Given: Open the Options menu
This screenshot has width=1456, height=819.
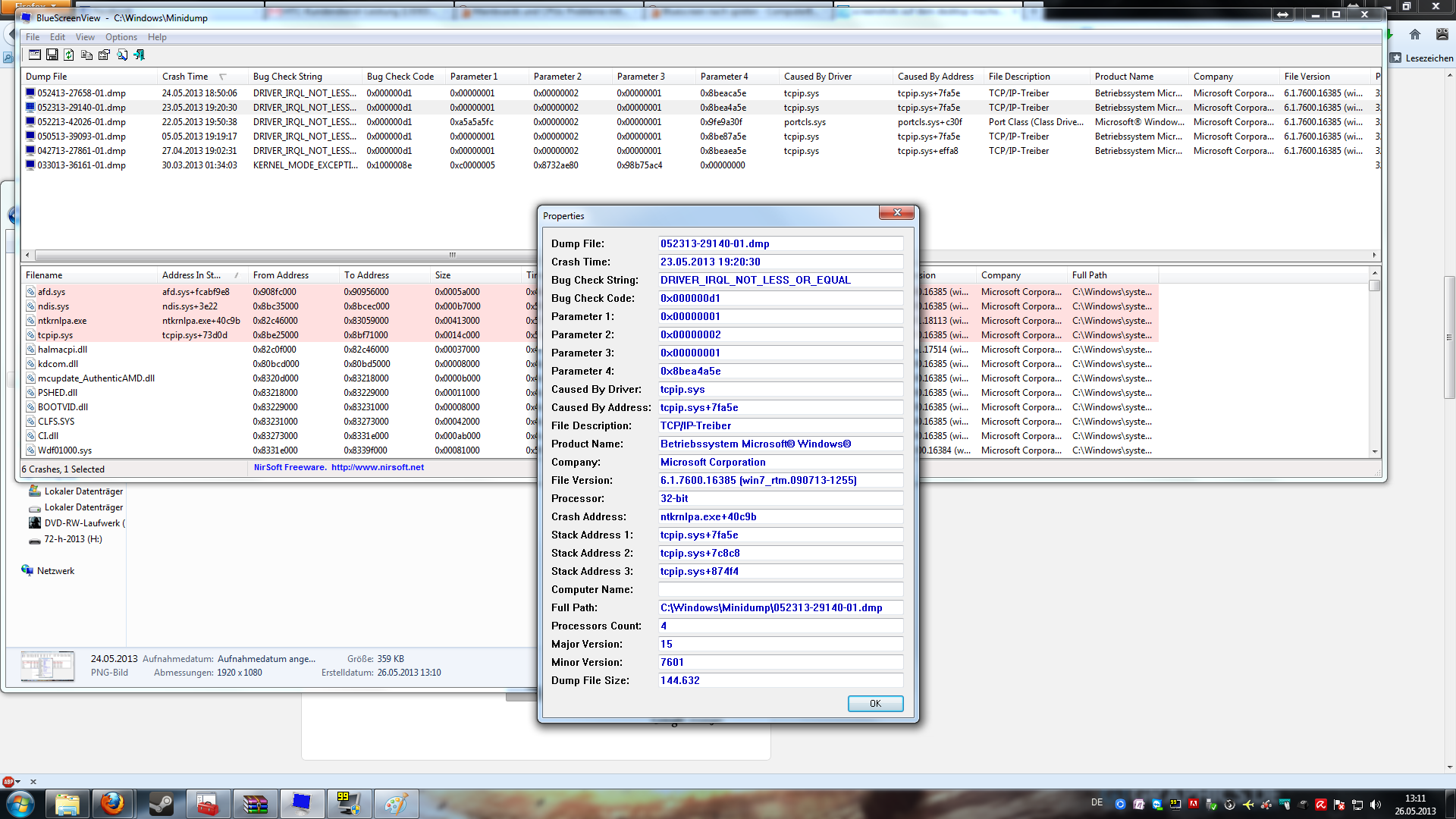Looking at the screenshot, I should click(x=121, y=37).
